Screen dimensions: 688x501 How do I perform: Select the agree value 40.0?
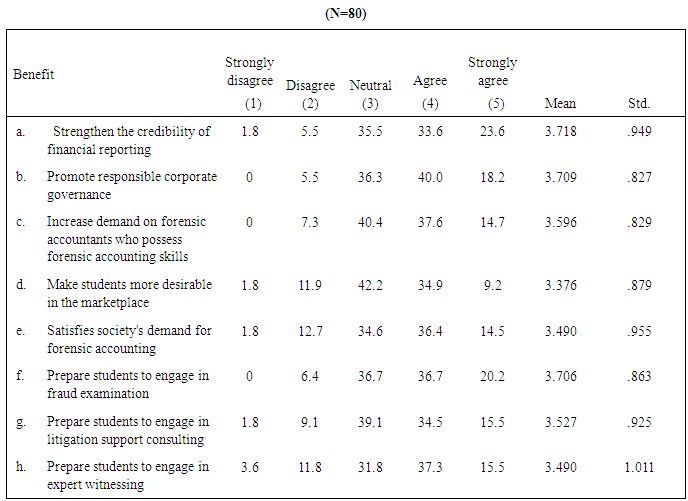(430, 177)
